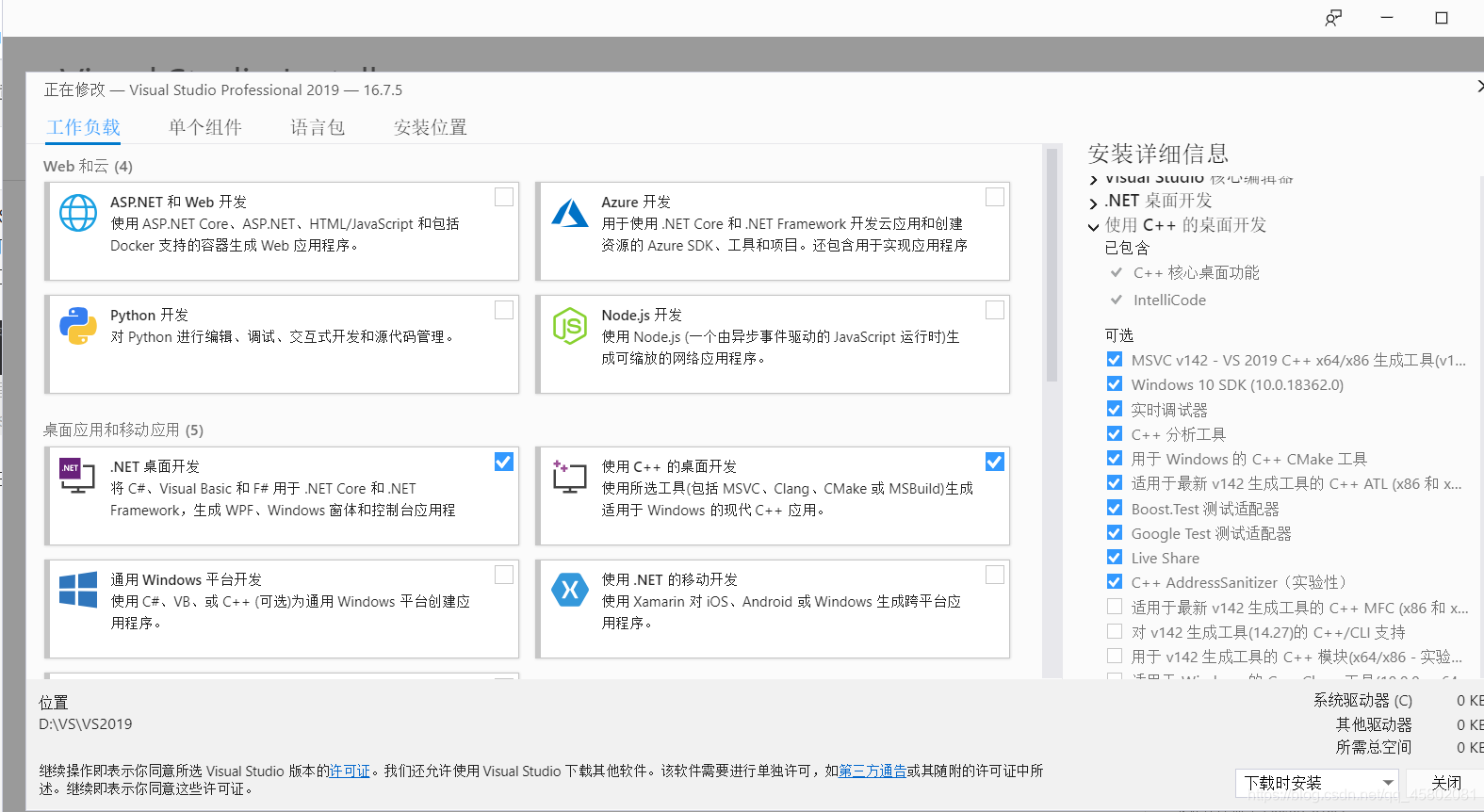The height and width of the screenshot is (812, 1484).
Task: Uncheck Boost.Test 测试适配器 option
Action: pos(1115,508)
